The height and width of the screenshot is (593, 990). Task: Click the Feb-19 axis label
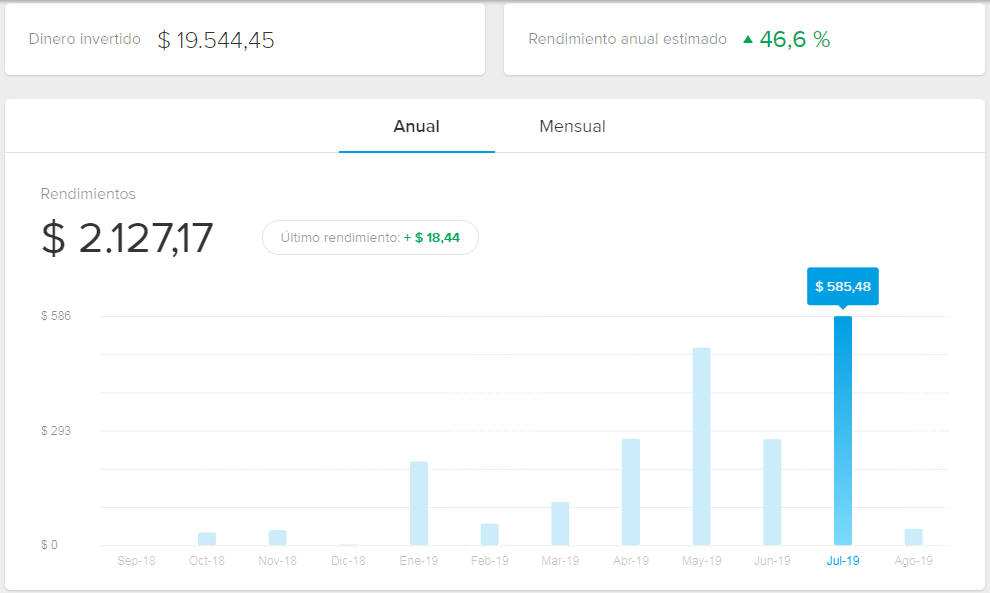click(489, 561)
